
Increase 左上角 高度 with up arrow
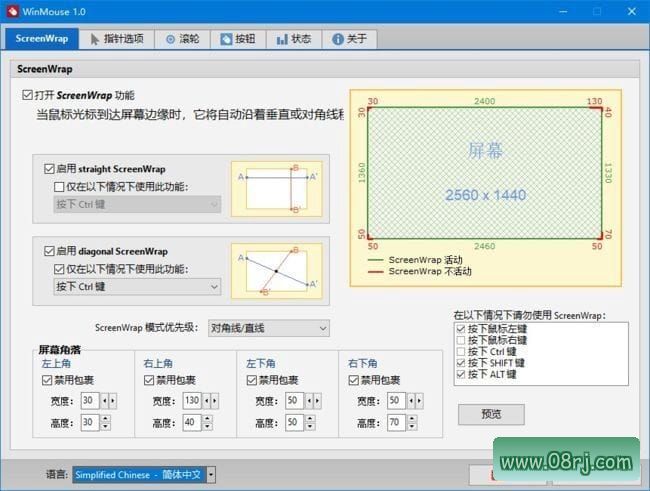[106, 418]
